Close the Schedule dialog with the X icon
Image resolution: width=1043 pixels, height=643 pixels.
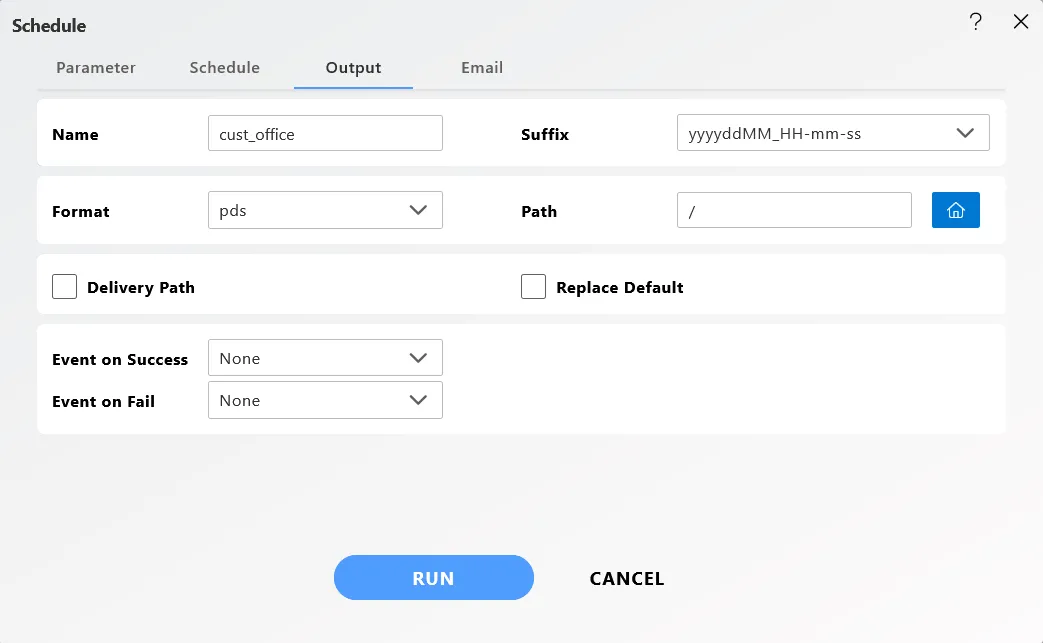[1020, 22]
